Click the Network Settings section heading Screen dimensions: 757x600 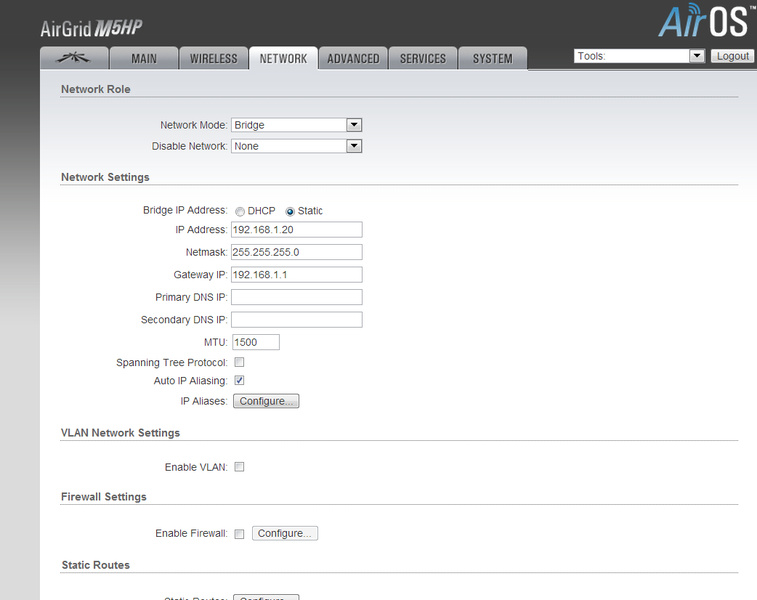point(105,177)
